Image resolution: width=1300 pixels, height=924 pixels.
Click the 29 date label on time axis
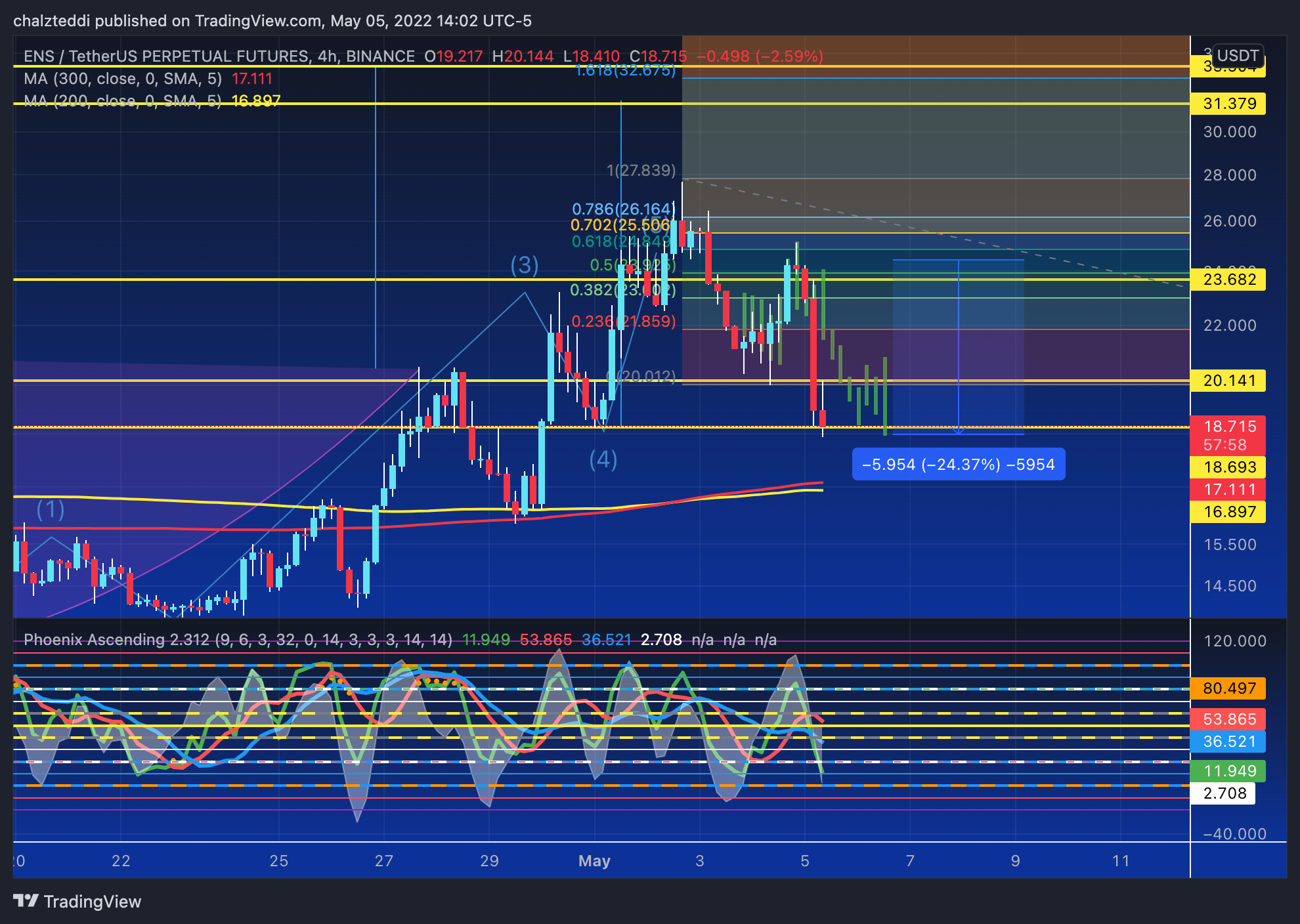click(489, 861)
